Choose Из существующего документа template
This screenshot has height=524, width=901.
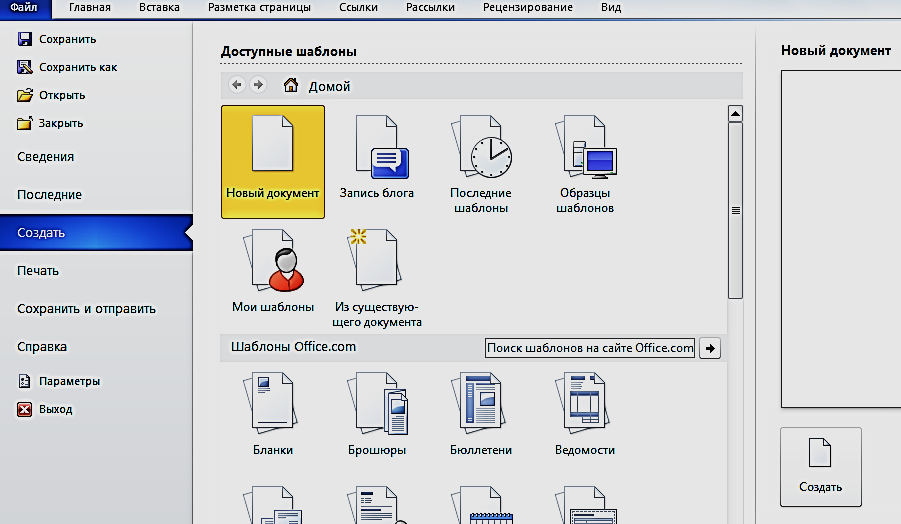[x=377, y=278]
